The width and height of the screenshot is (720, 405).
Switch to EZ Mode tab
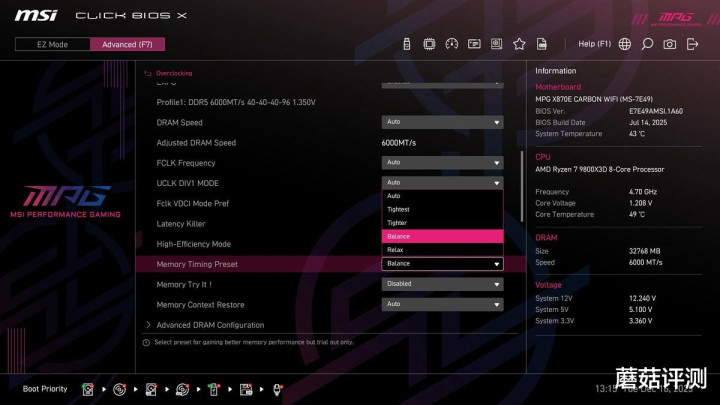pos(52,44)
